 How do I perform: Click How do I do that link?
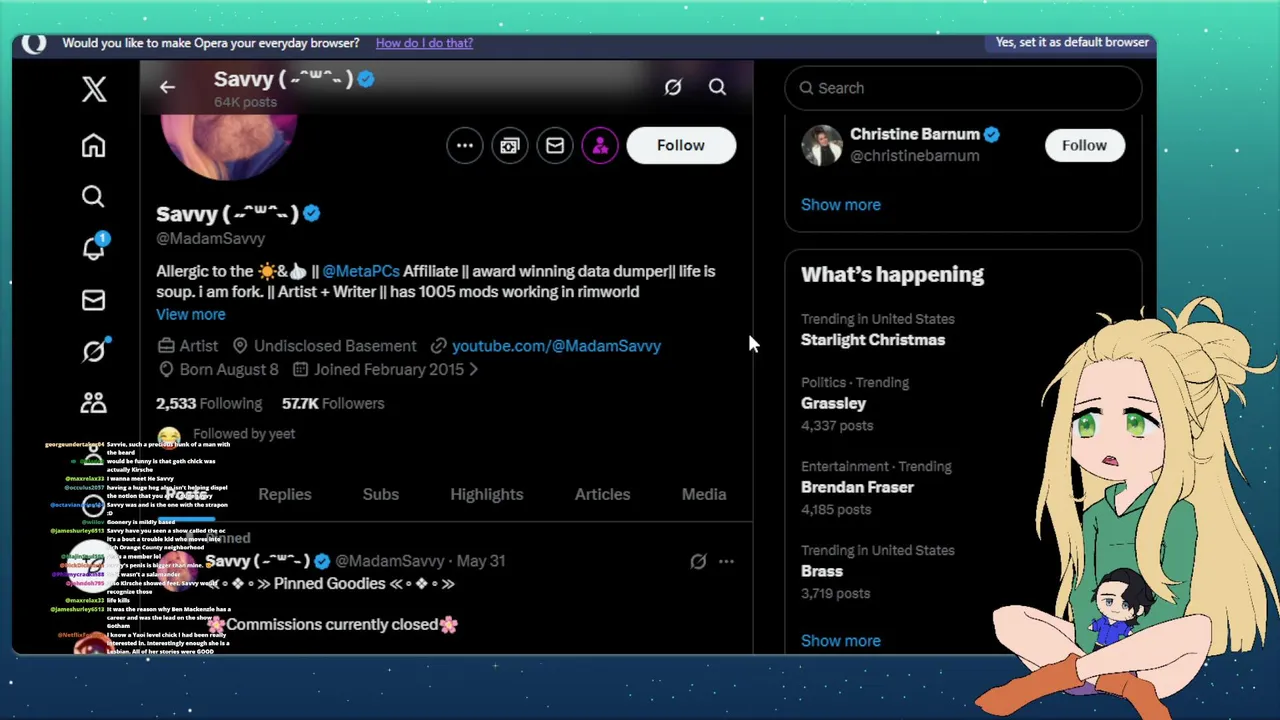click(x=424, y=43)
